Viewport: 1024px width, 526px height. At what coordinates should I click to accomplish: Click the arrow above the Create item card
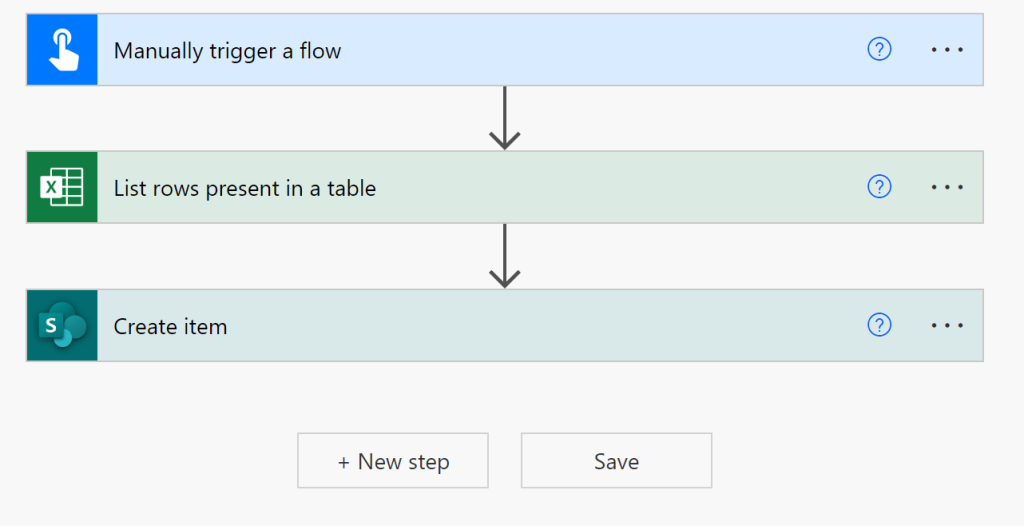(505, 256)
